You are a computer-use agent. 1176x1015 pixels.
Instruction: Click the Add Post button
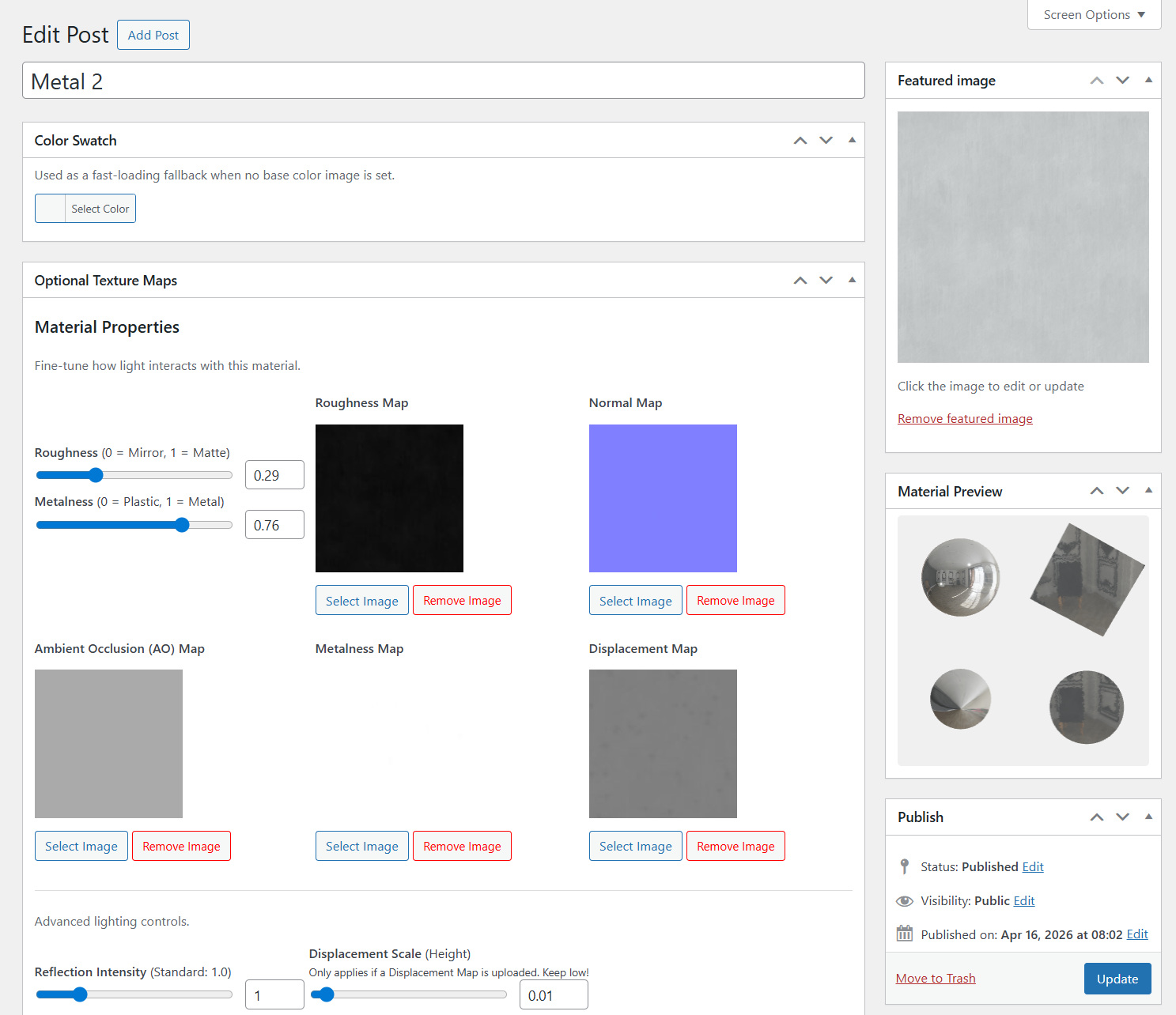[x=153, y=35]
